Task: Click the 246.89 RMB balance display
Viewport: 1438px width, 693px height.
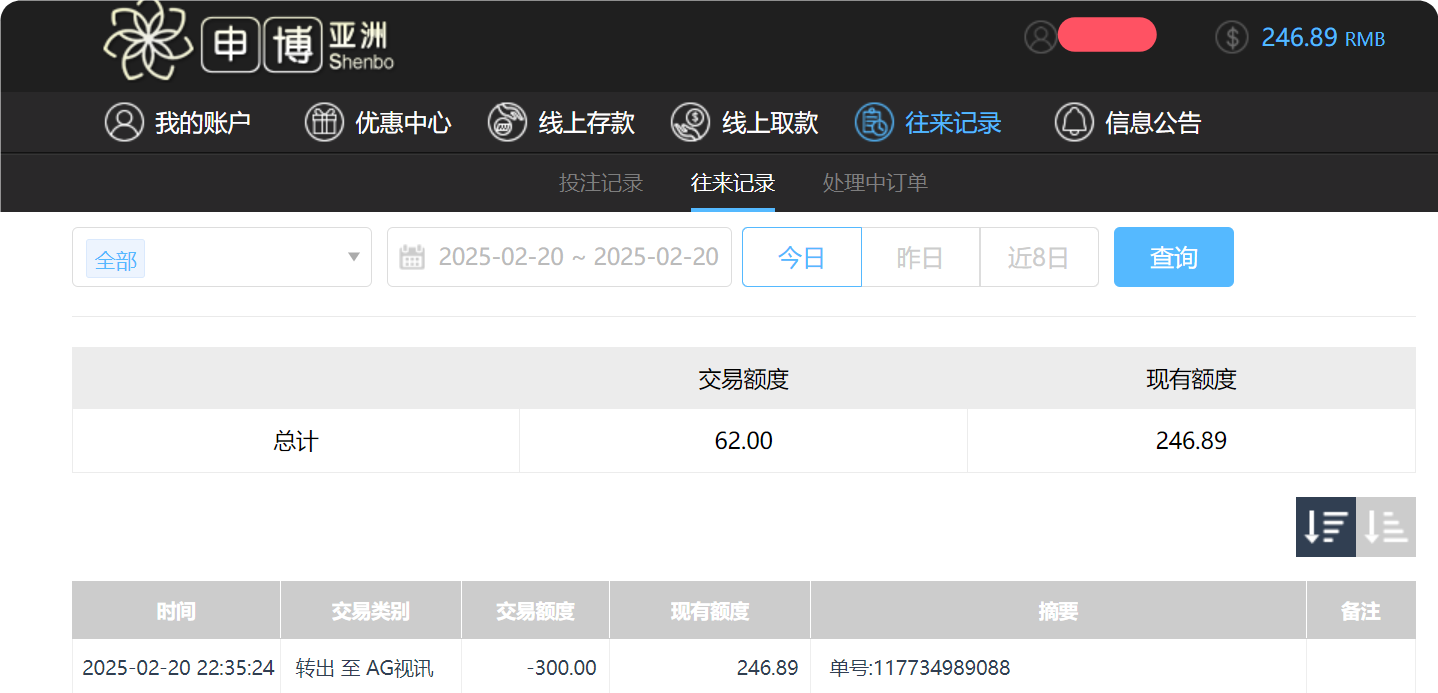Action: pos(1301,37)
